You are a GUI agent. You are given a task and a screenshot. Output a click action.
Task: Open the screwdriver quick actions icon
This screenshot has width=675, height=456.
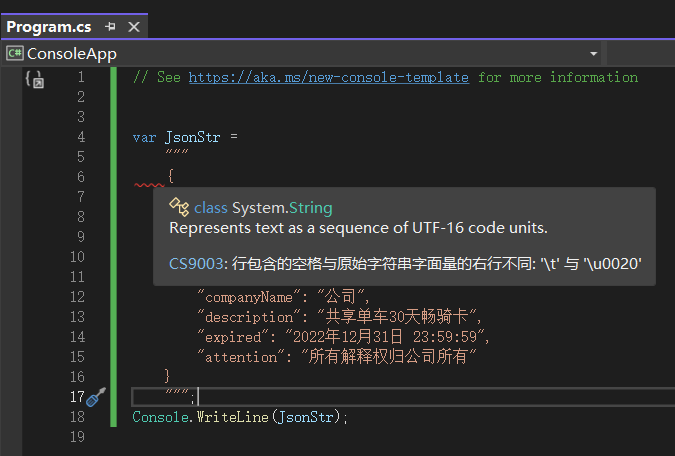pos(96,397)
